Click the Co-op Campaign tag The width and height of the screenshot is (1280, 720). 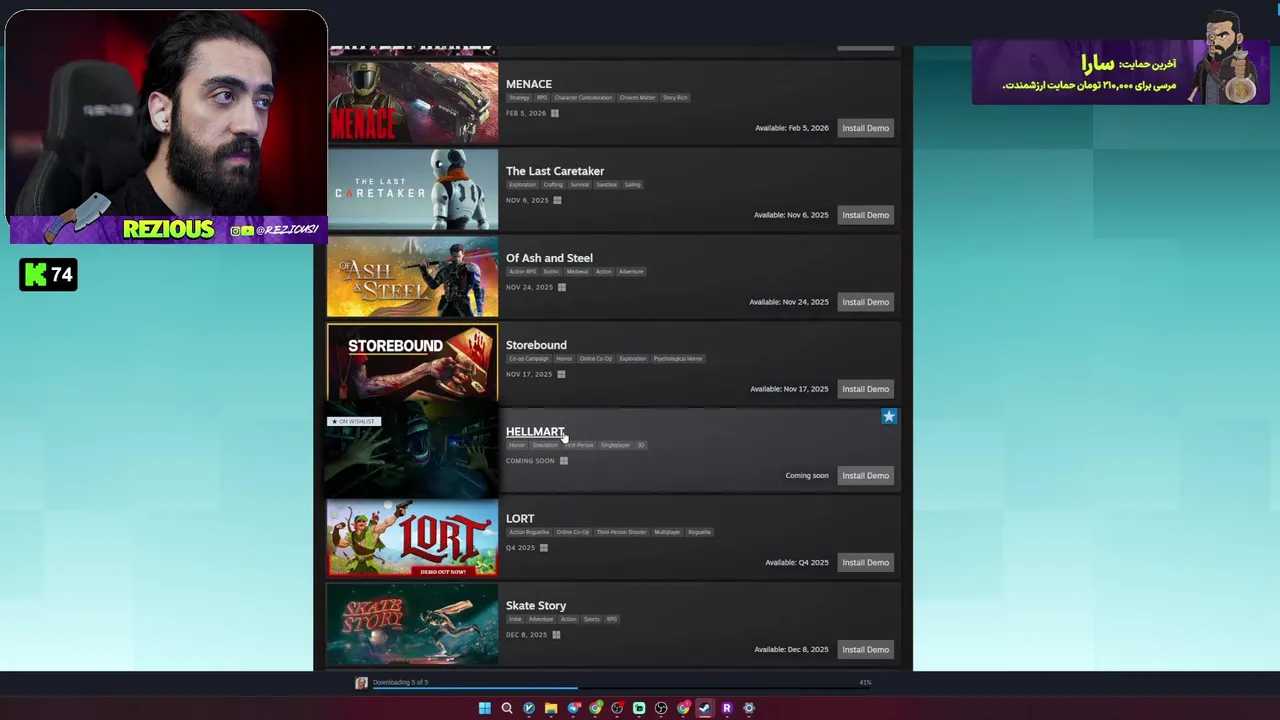click(529, 359)
